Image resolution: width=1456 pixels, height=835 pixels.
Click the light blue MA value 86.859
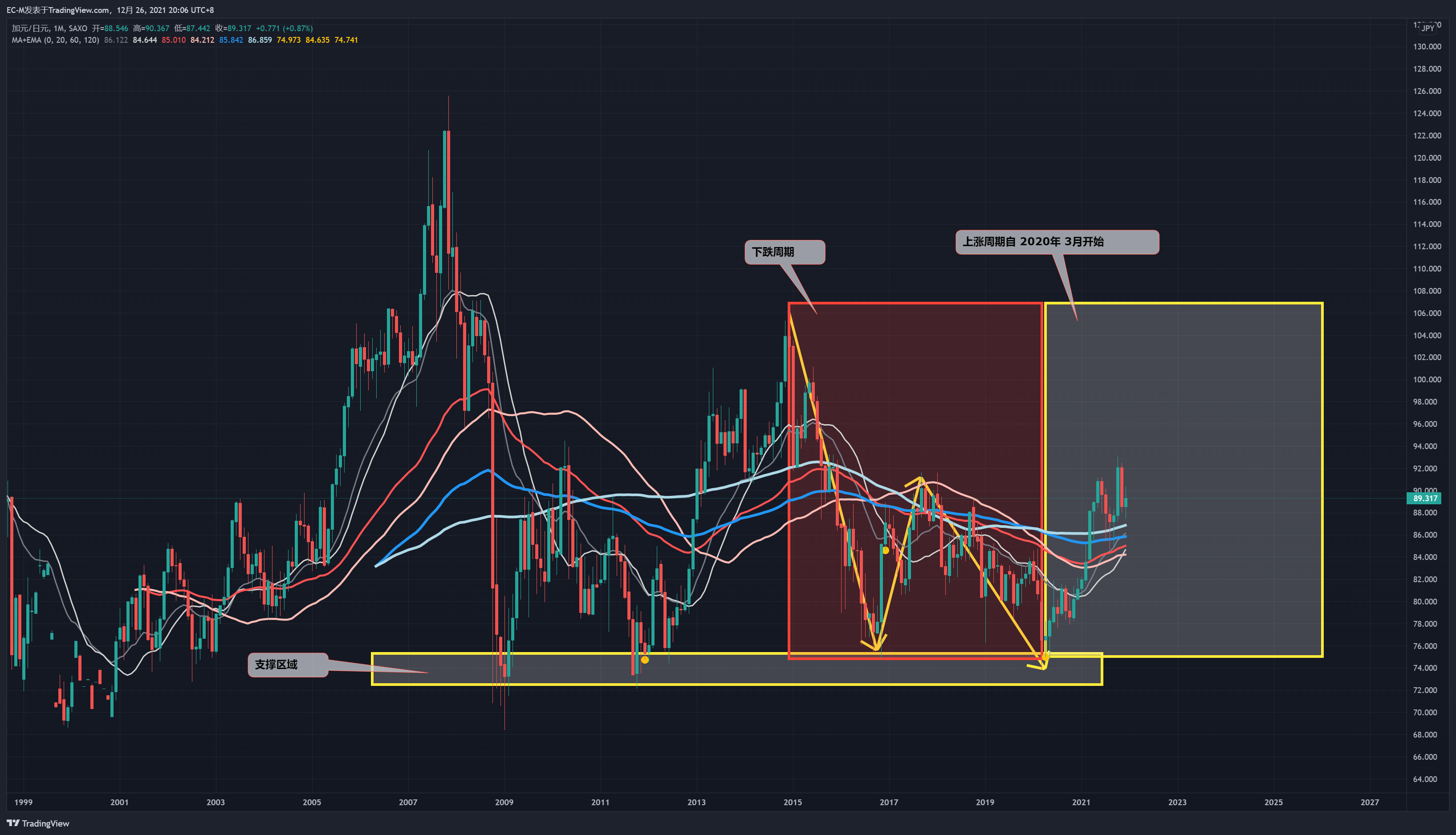(260, 40)
